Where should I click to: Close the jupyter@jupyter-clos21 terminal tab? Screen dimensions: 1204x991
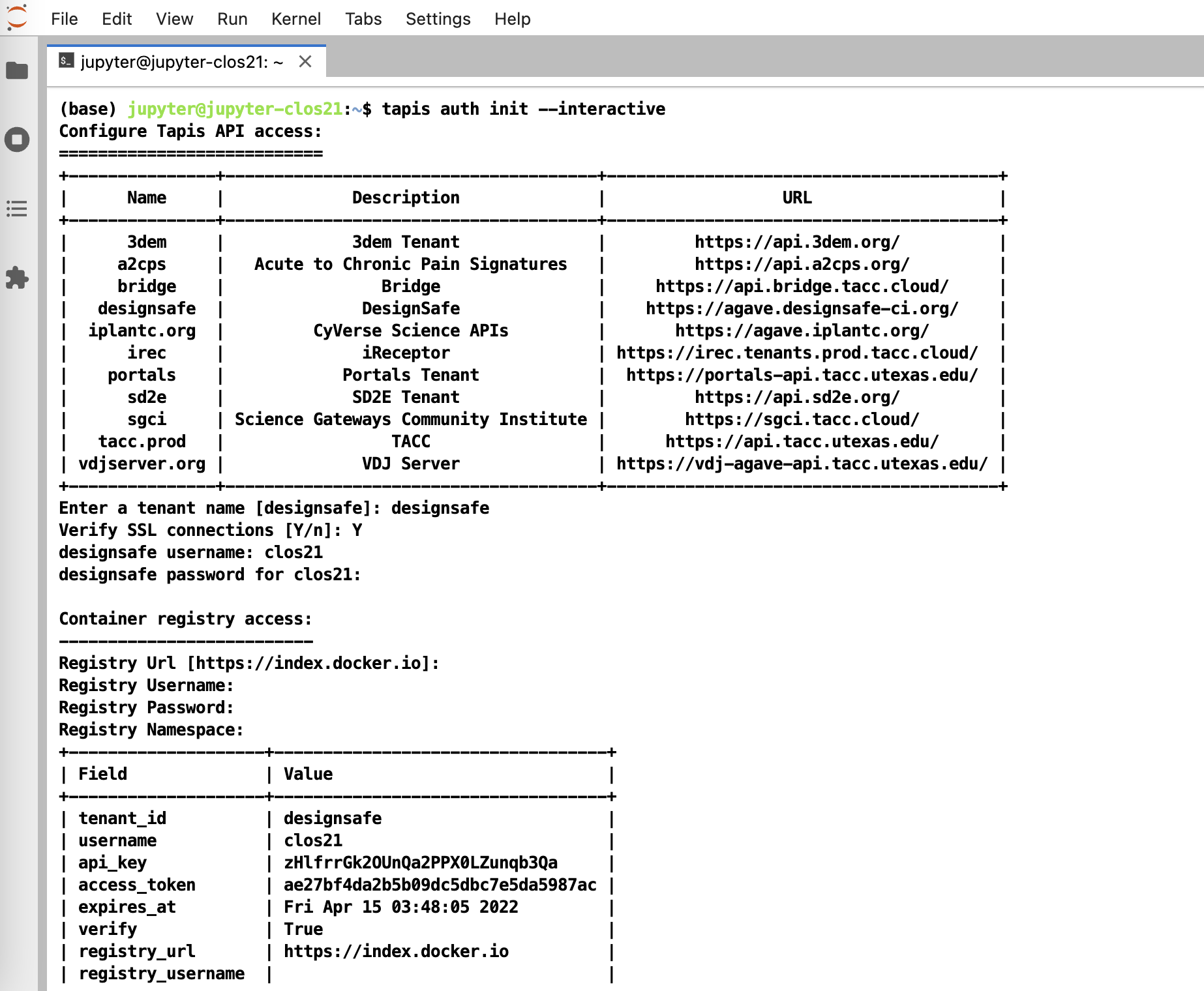[x=305, y=61]
